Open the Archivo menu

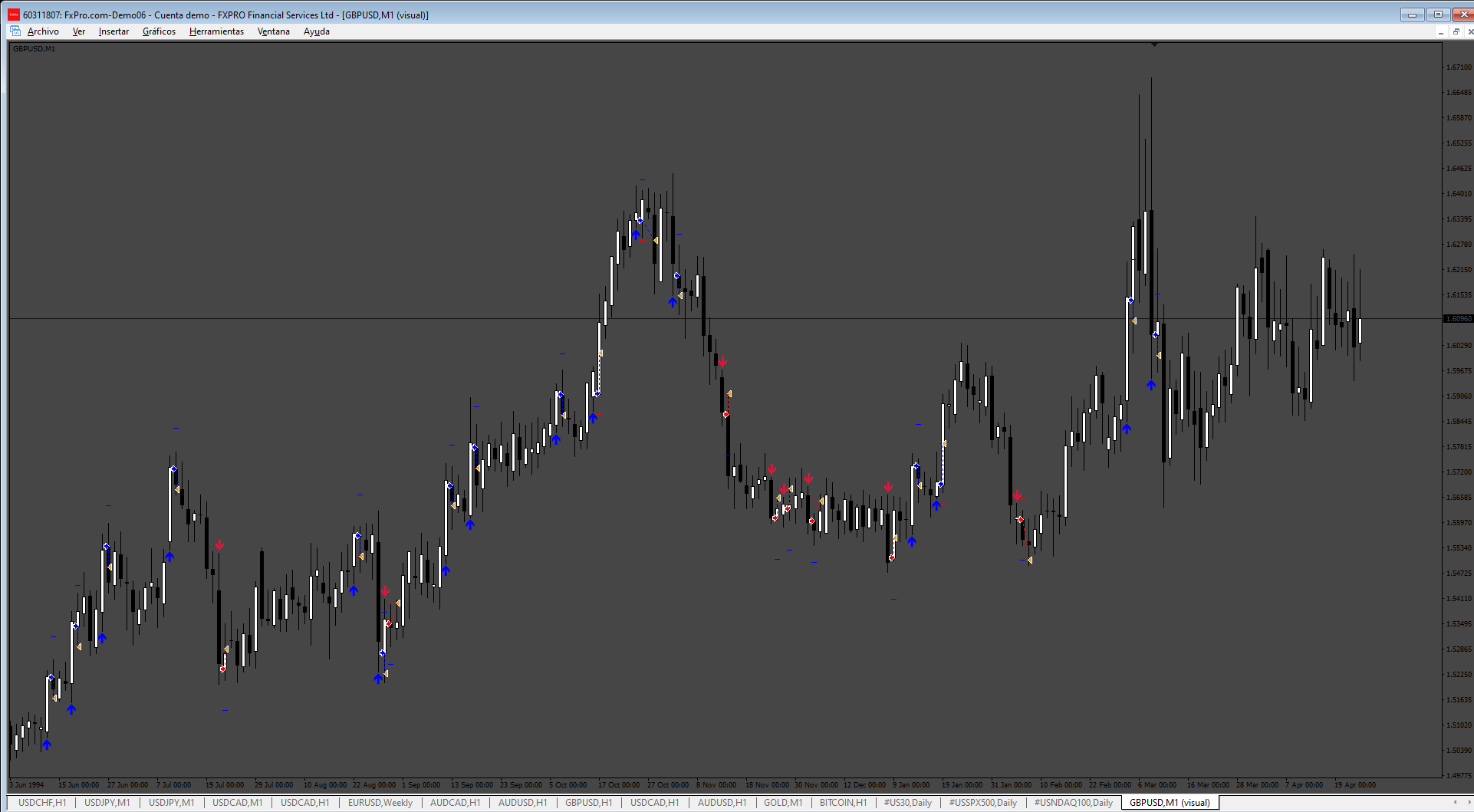coord(43,31)
